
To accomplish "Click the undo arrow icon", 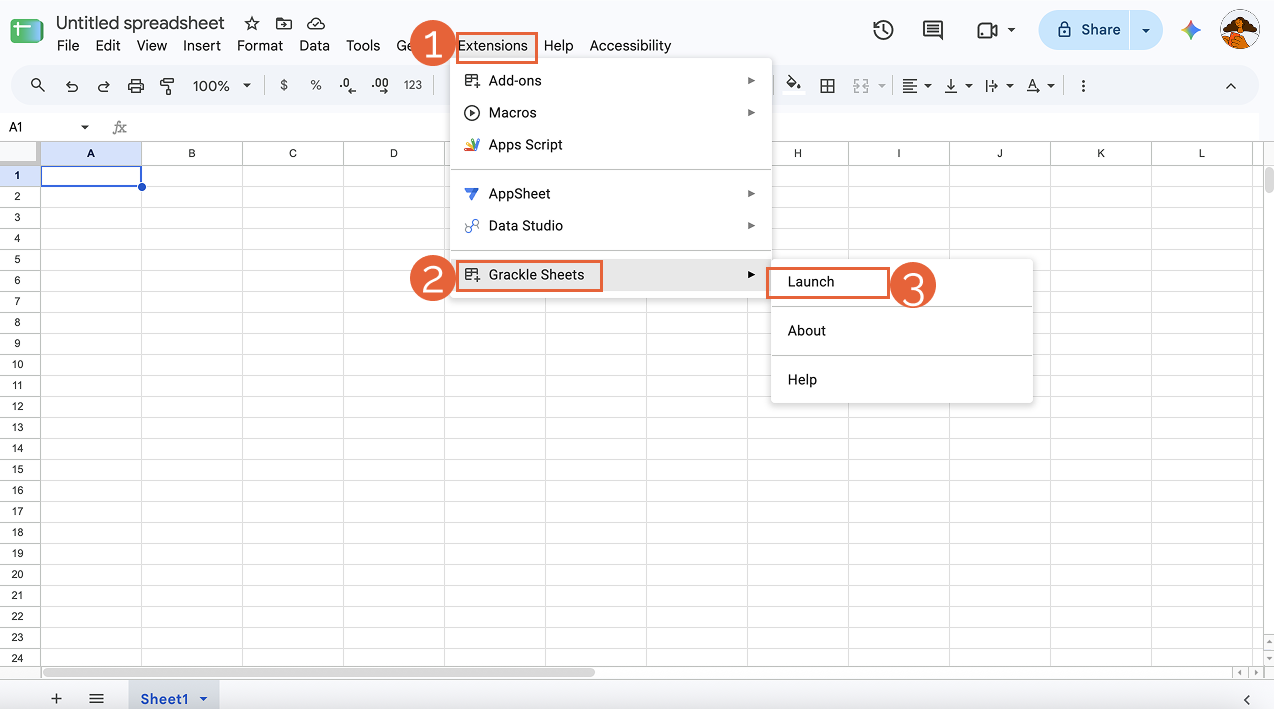I will click(71, 86).
